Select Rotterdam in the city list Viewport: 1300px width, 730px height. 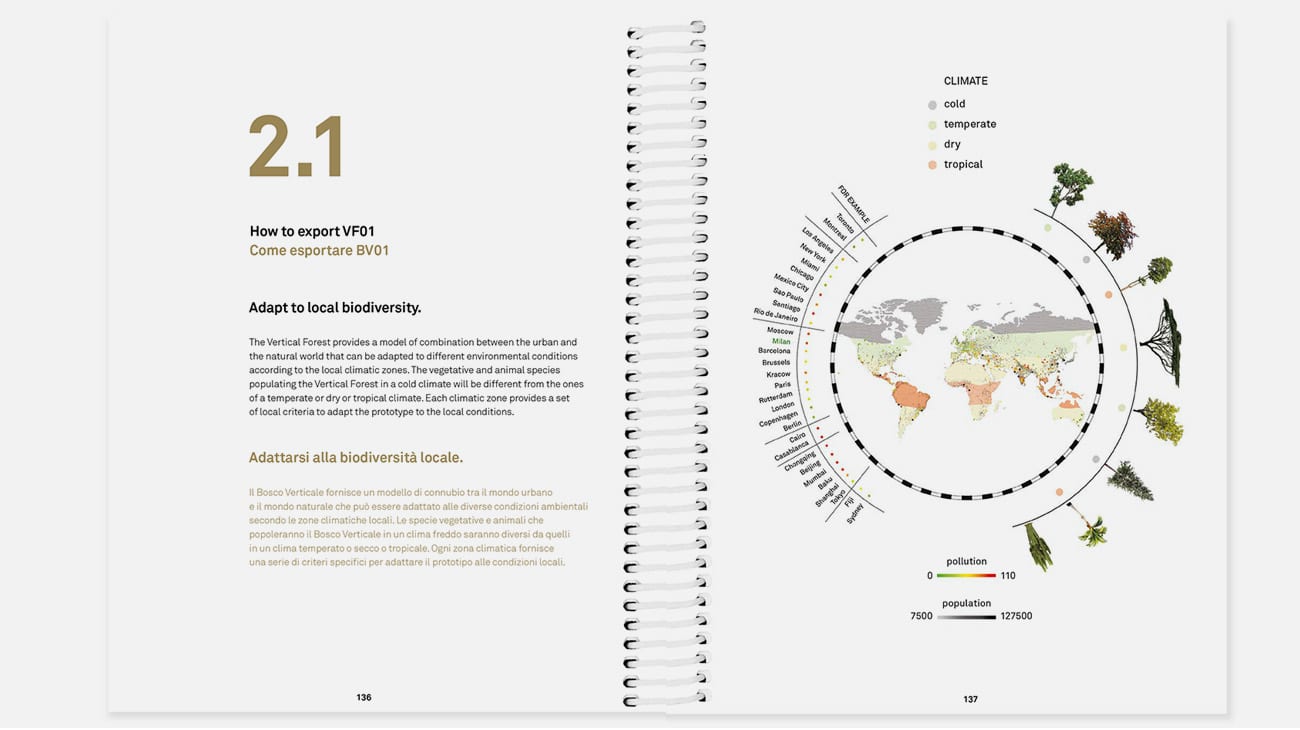coord(776,396)
